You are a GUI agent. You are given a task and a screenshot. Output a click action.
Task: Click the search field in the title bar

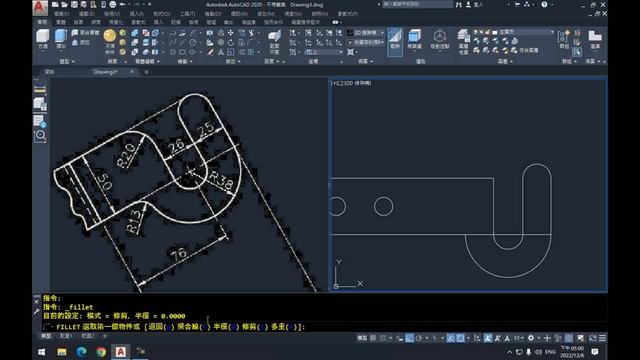click(x=417, y=4)
